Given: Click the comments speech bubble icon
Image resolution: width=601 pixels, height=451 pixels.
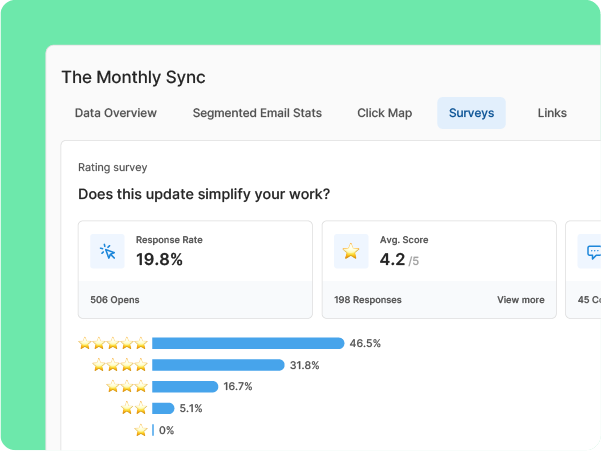Looking at the screenshot, I should tap(592, 251).
